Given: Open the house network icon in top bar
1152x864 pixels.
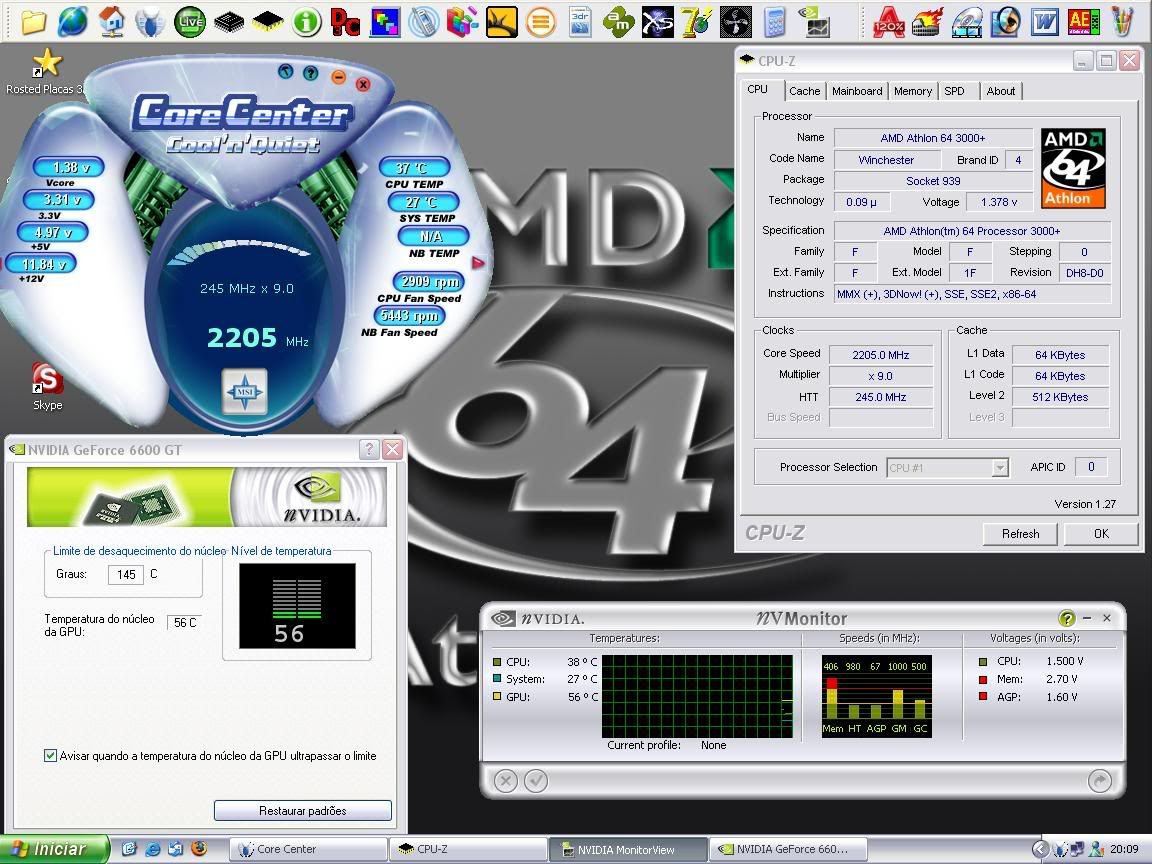Looking at the screenshot, I should 112,21.
